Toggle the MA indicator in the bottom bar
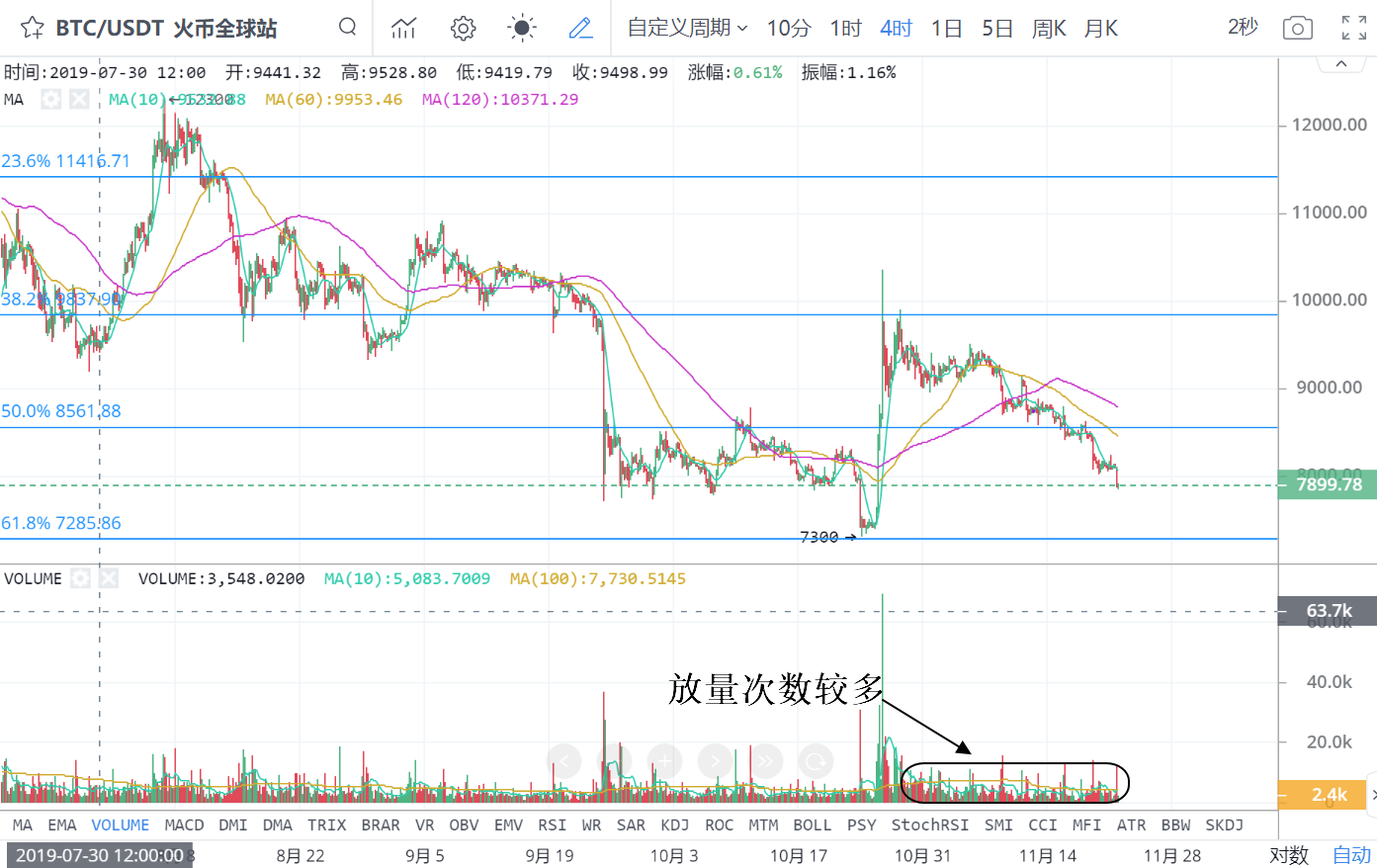Image resolution: width=1377 pixels, height=868 pixels. 23,825
